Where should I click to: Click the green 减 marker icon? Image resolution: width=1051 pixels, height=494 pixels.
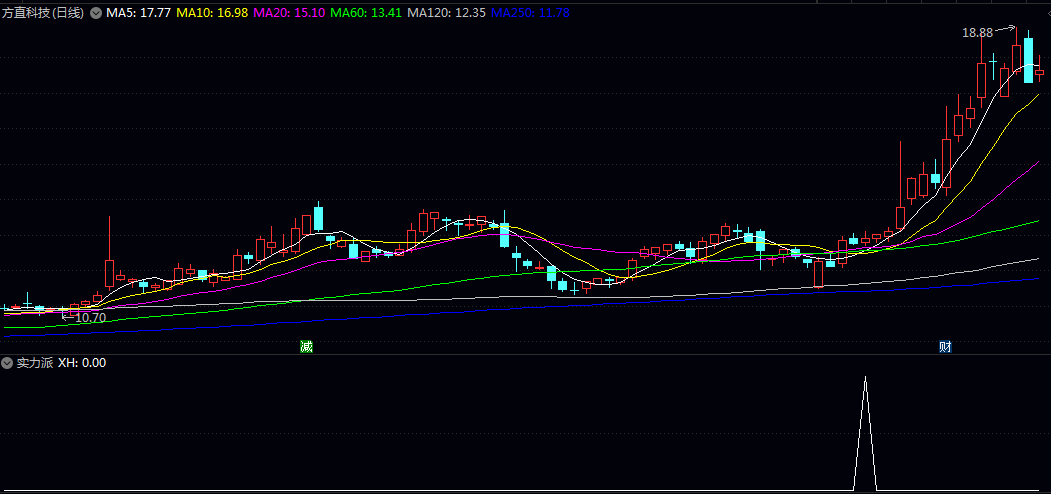tap(306, 347)
